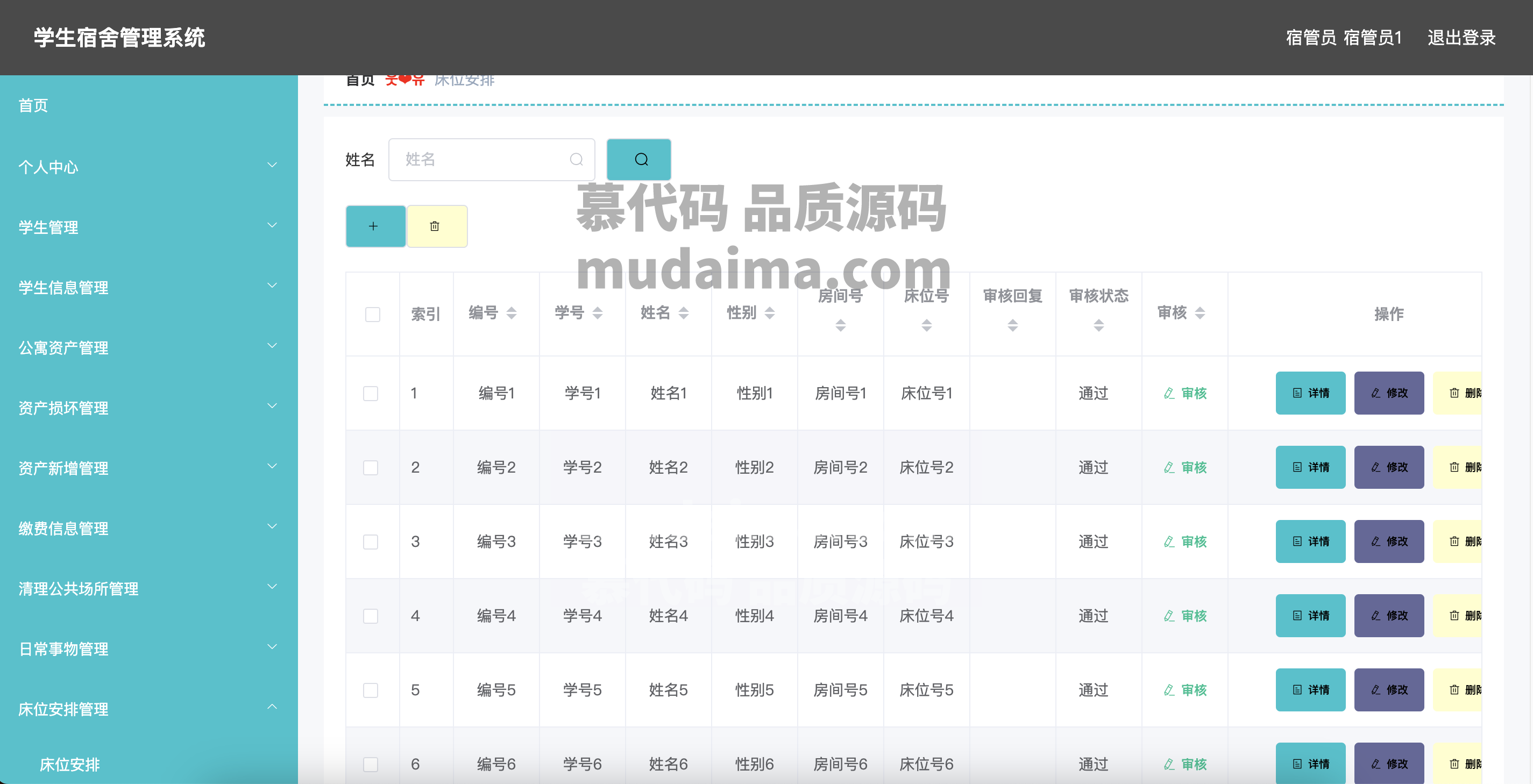Click 删除 button for row 编号1
1533x784 pixels.
tap(1457, 393)
